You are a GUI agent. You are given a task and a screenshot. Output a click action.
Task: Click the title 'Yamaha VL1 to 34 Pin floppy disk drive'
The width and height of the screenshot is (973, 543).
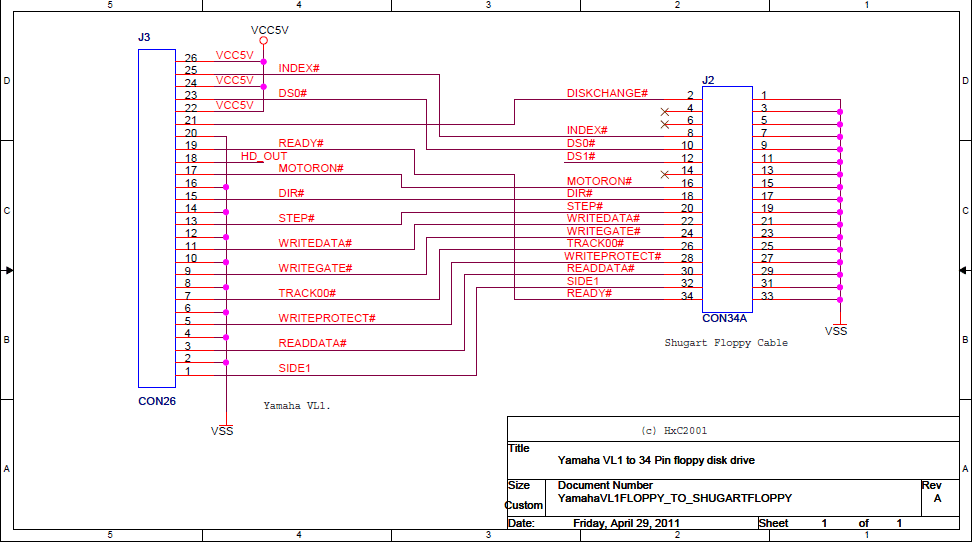point(656,460)
